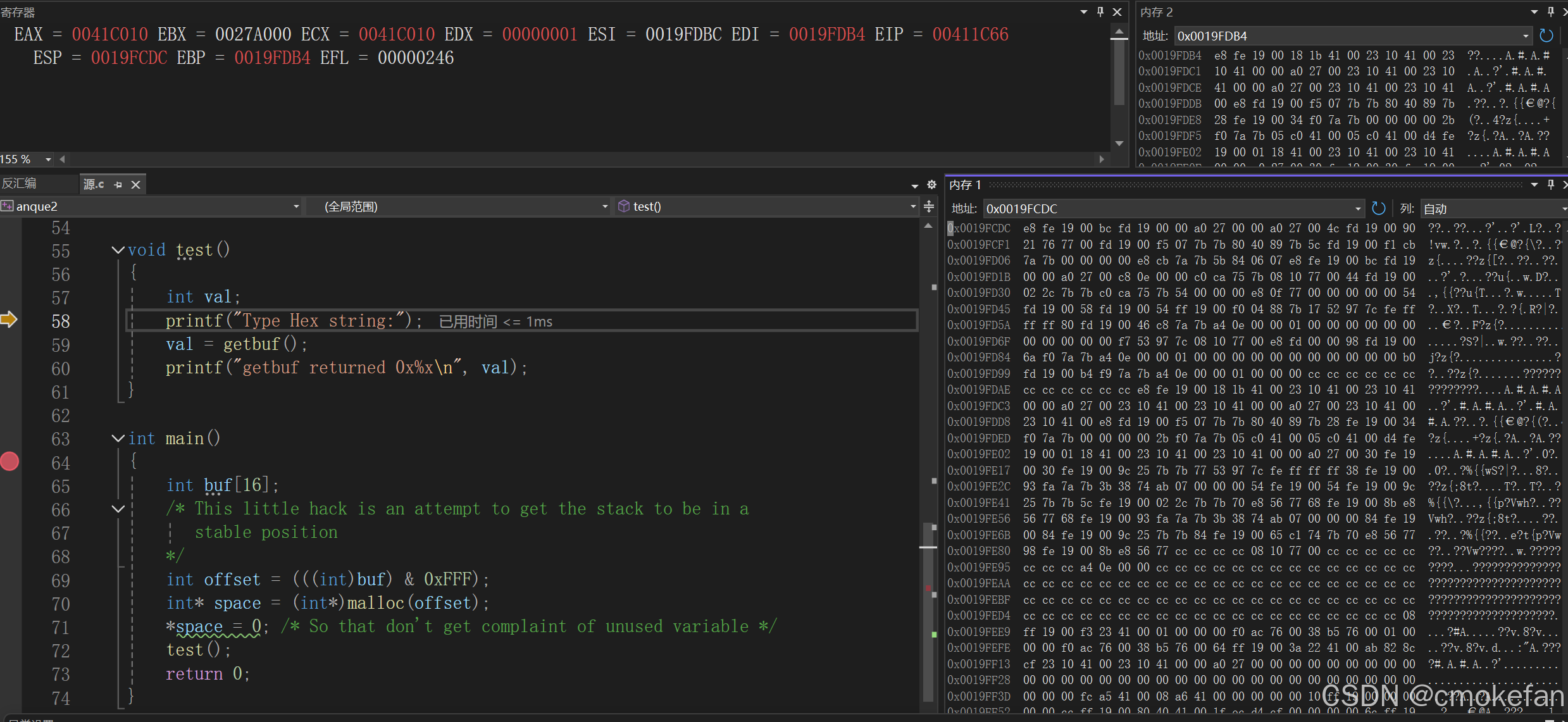Click the split editor icon beside test()
The width and height of the screenshot is (1568, 722).
[929, 206]
